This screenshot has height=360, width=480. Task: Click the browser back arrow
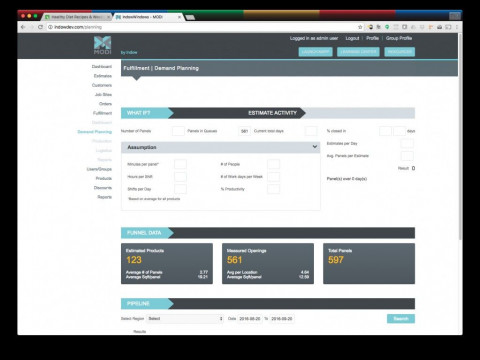(x=23, y=27)
